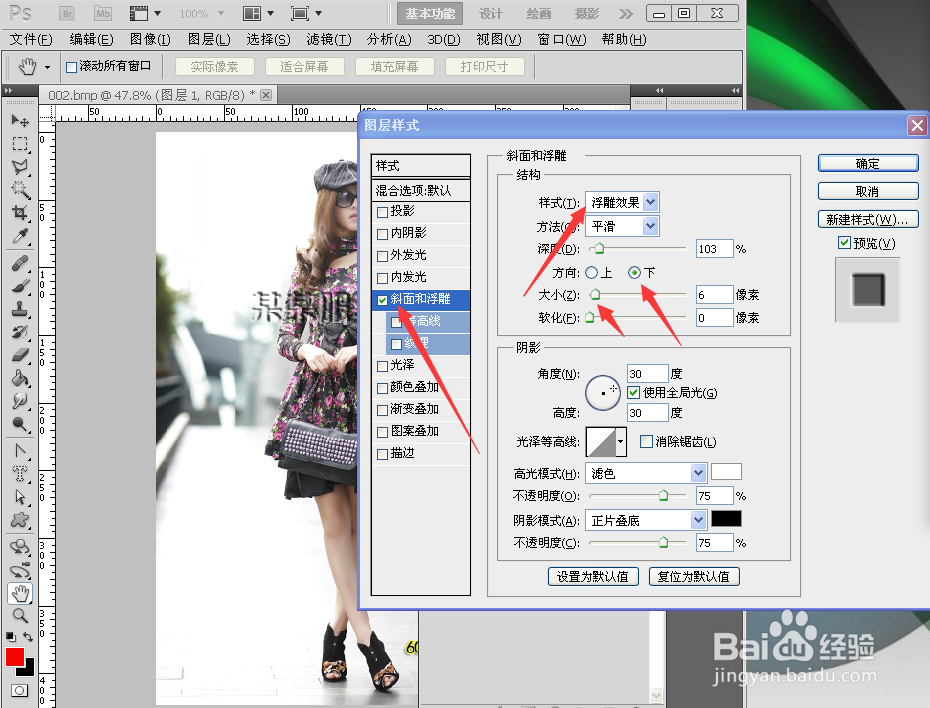
Task: Click the red foreground color swatch
Action: 15,657
